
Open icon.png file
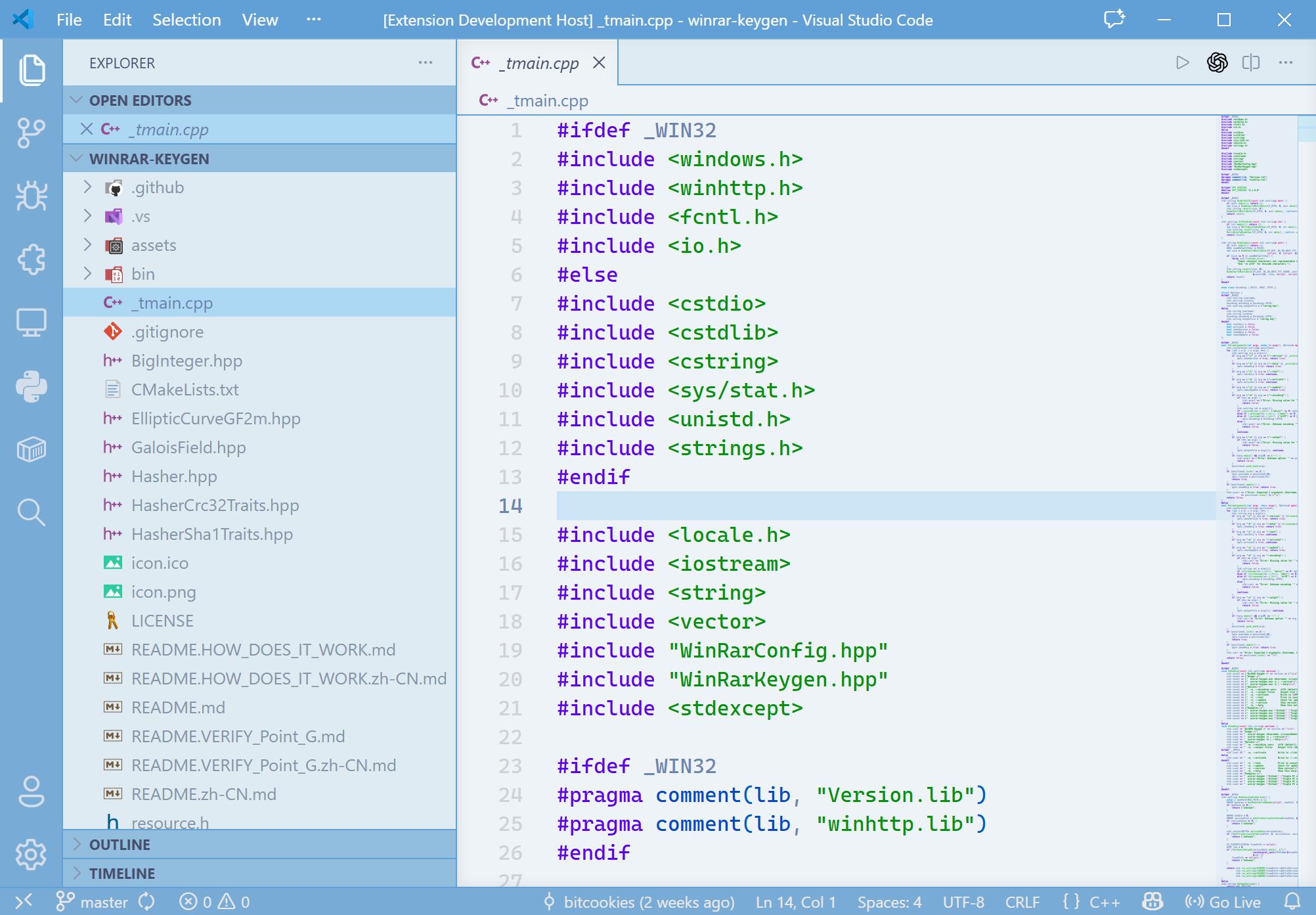coord(259,592)
